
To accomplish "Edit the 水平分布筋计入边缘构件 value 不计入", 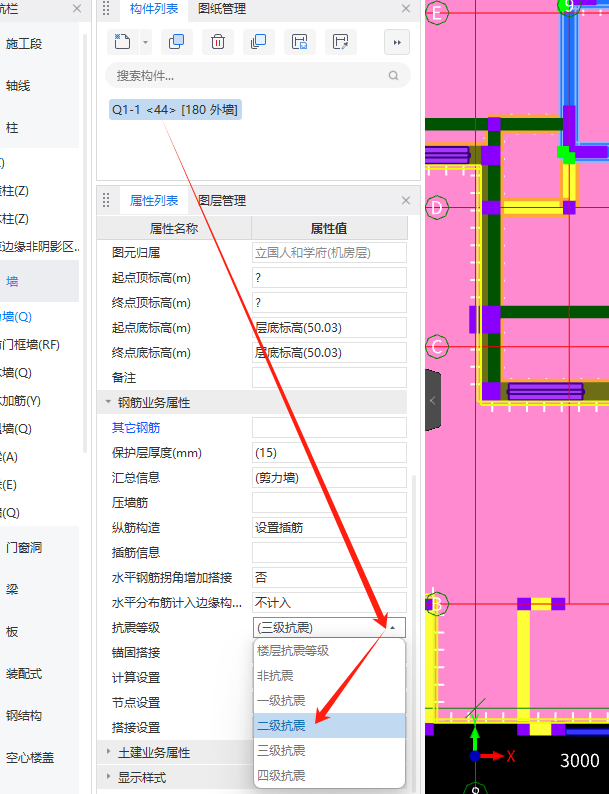I will (x=330, y=603).
